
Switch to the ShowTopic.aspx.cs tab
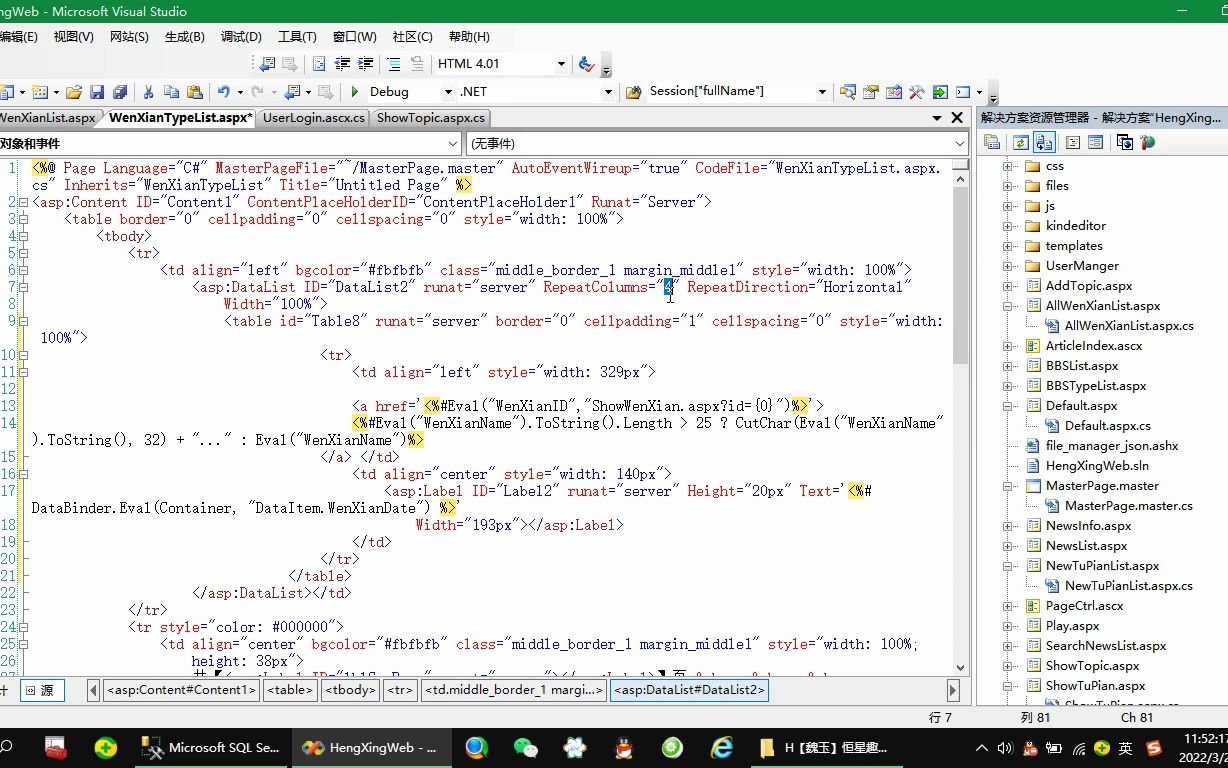pyautogui.click(x=431, y=117)
